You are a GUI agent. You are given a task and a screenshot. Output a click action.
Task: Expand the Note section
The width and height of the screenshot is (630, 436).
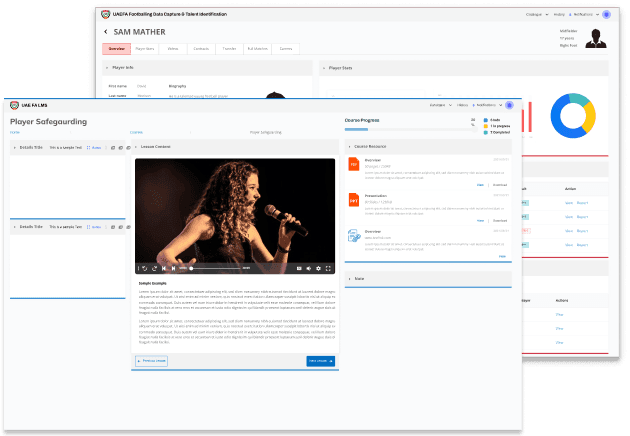(350, 278)
